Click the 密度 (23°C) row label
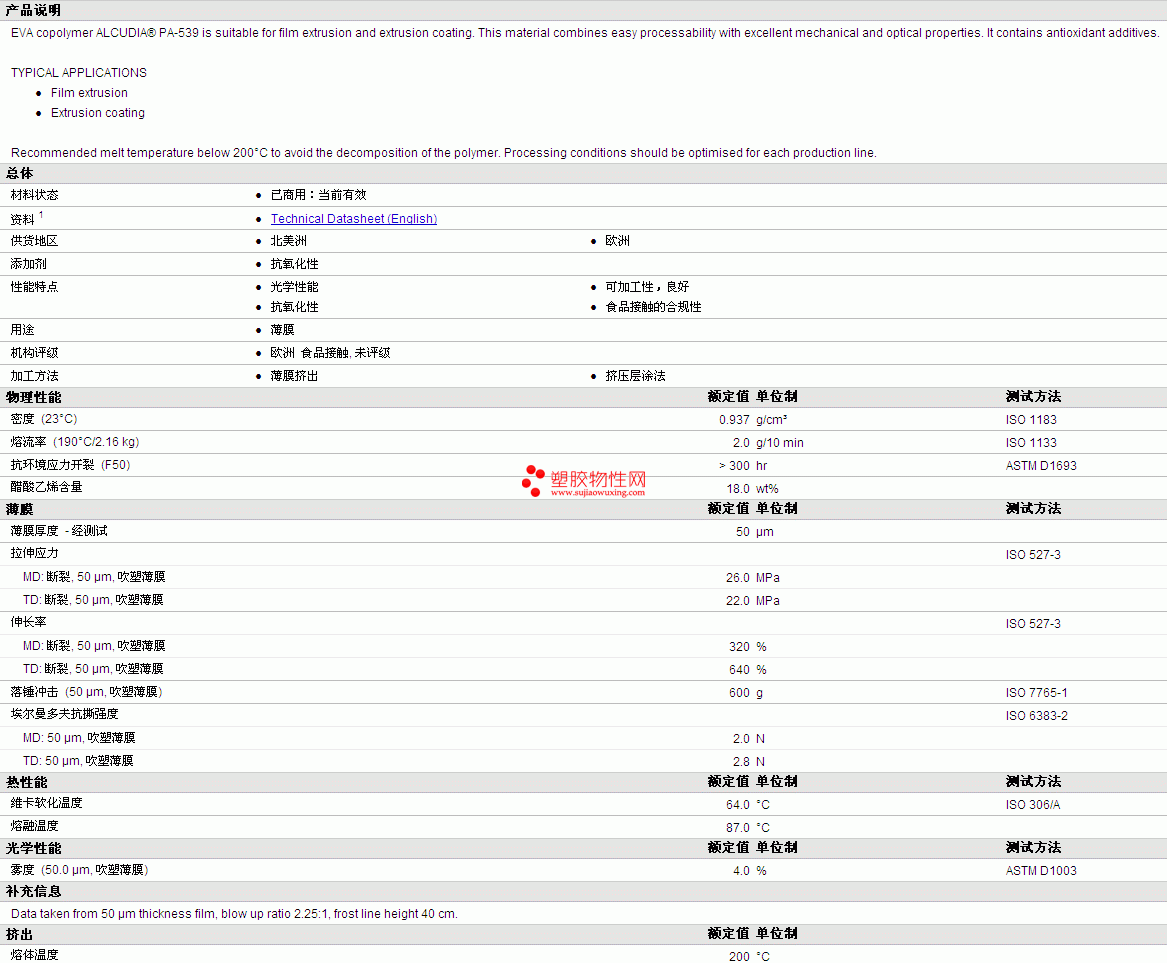This screenshot has width=1167, height=963. [44, 420]
